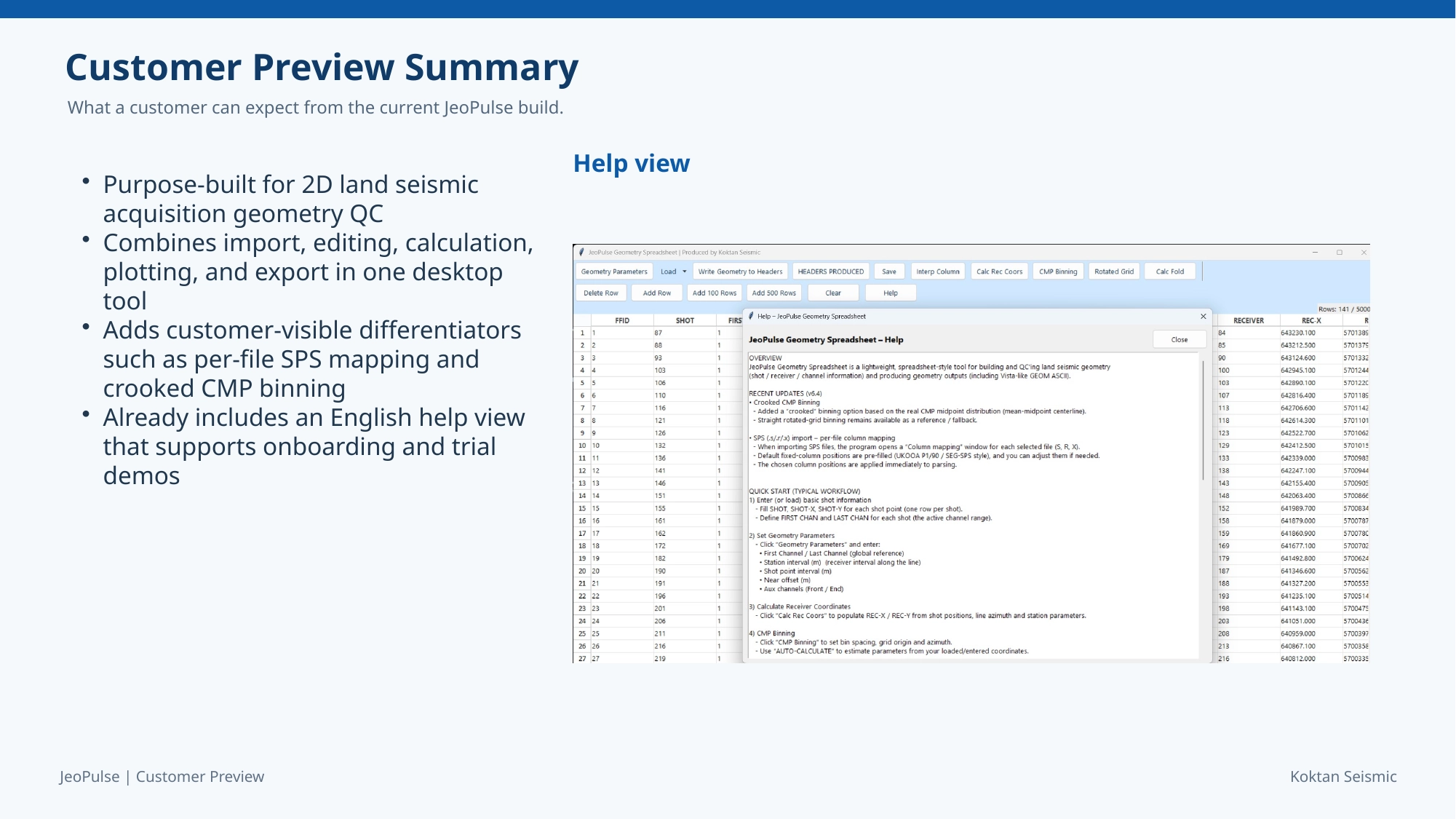Select SHOT cell with value 126

pos(685,433)
